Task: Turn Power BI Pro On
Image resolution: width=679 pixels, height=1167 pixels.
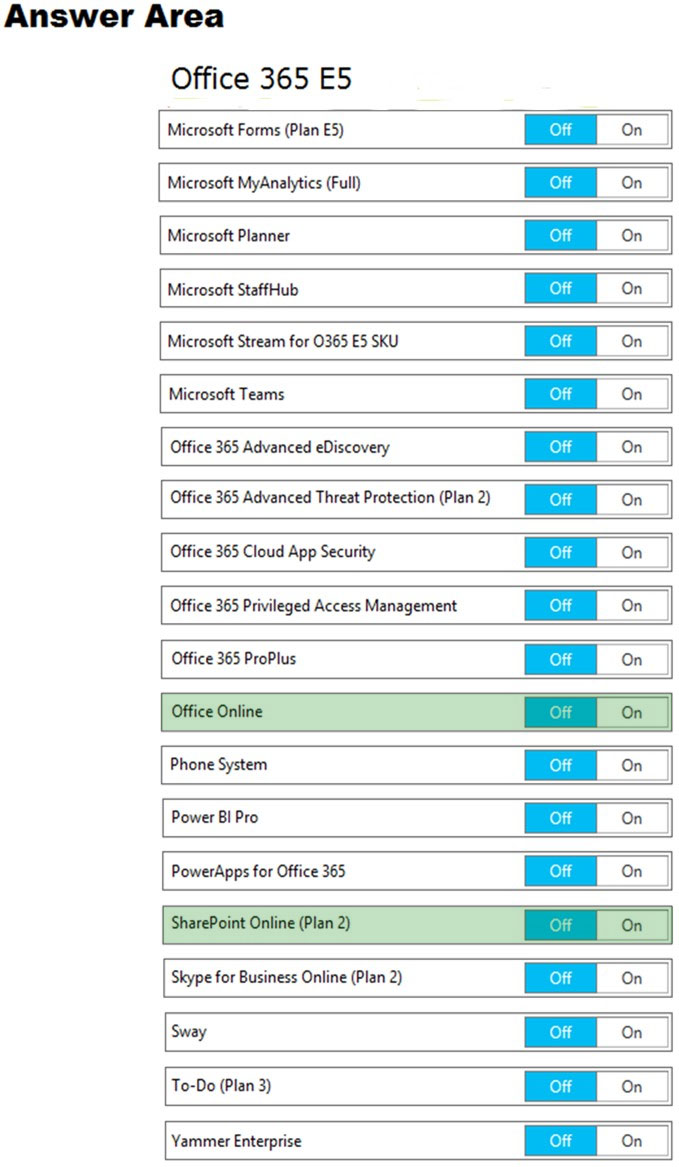Action: click(632, 818)
